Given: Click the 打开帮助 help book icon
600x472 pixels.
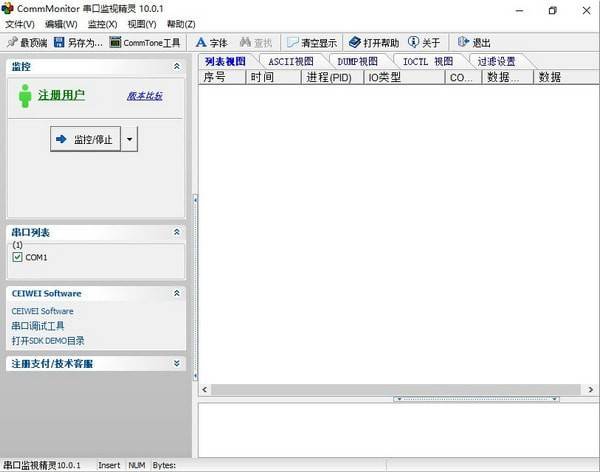Looking at the screenshot, I should (355, 43).
